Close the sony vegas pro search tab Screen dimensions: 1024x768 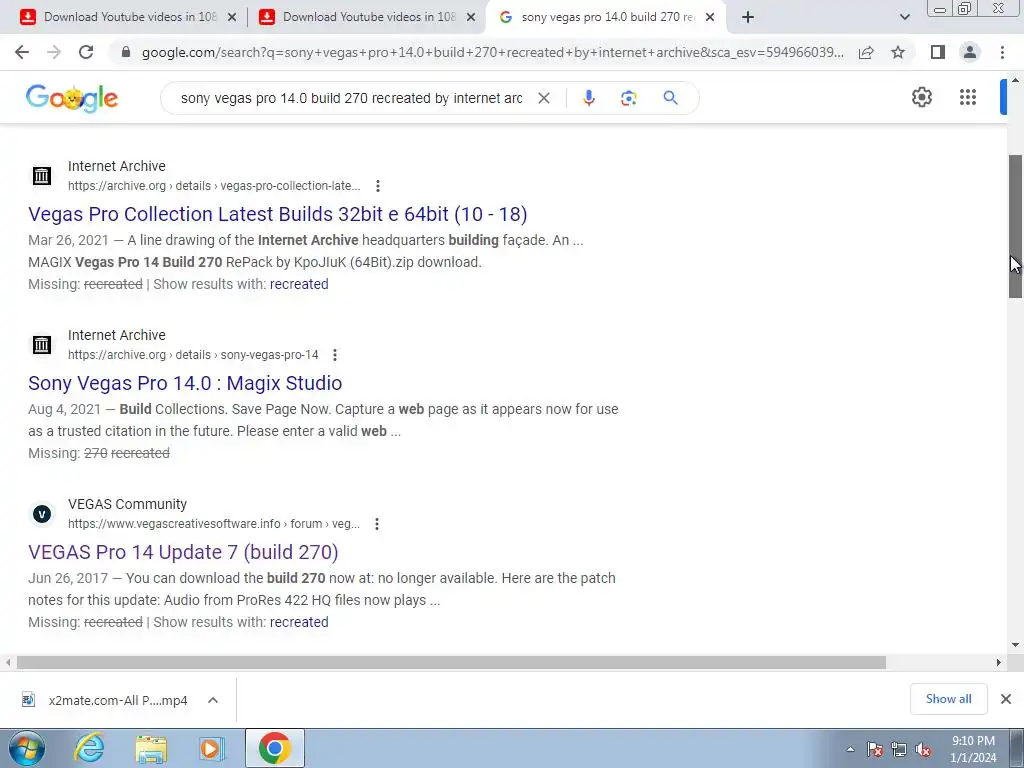pos(710,18)
